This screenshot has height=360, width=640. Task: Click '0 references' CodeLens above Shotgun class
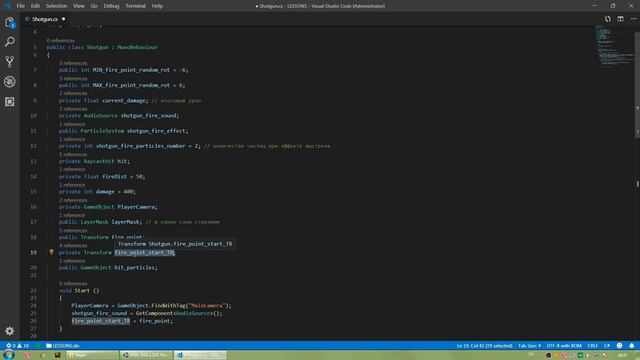[x=60, y=40]
